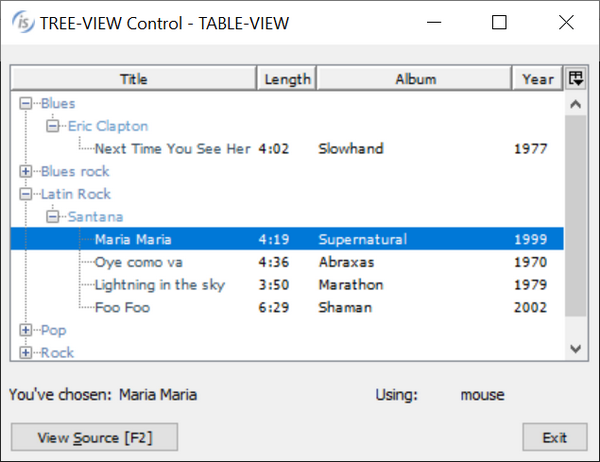The height and width of the screenshot is (462, 600).
Task: Click the application logo icon in title bar
Action: (x=22, y=22)
